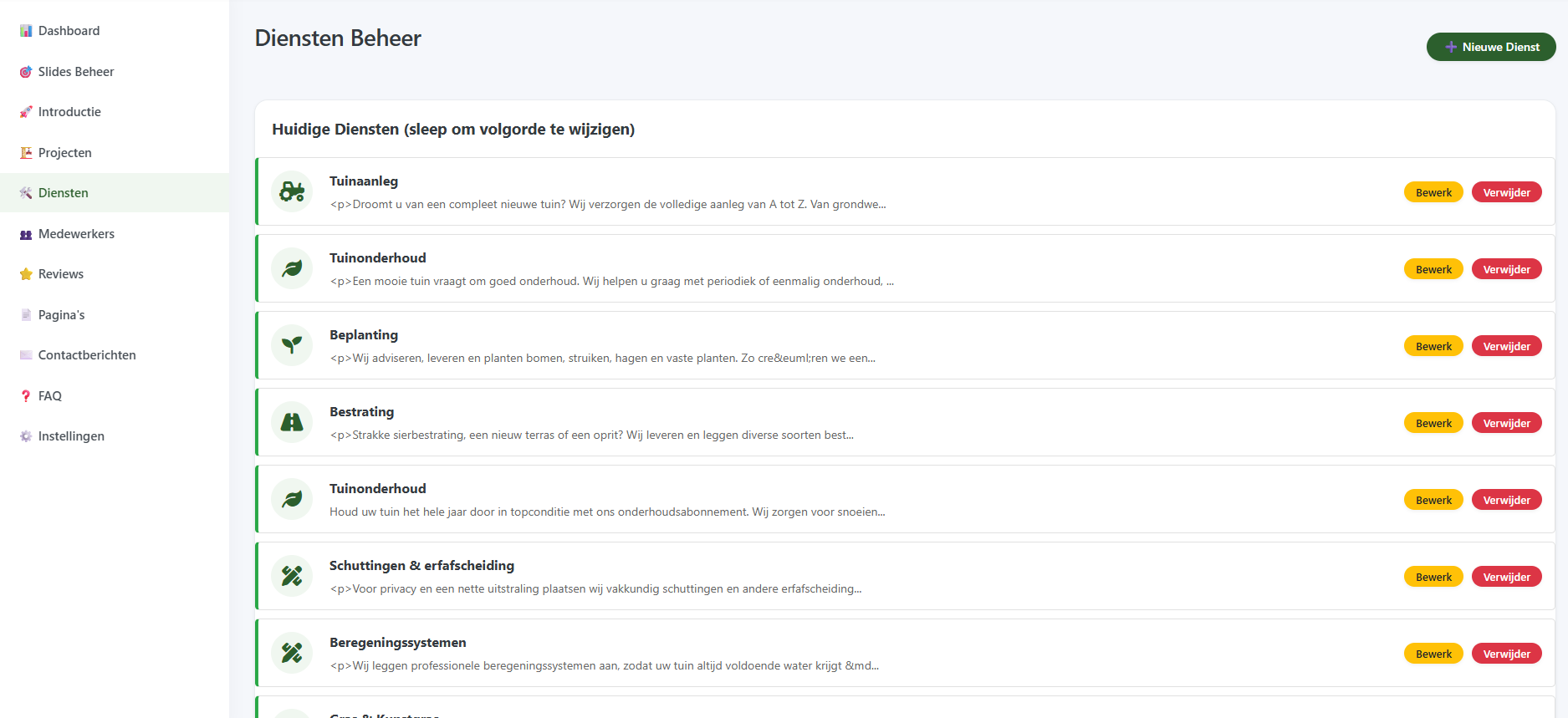The height and width of the screenshot is (718, 1568).
Task: Click the 'Schuttingen & erfafscheiding' title
Action: tap(421, 566)
